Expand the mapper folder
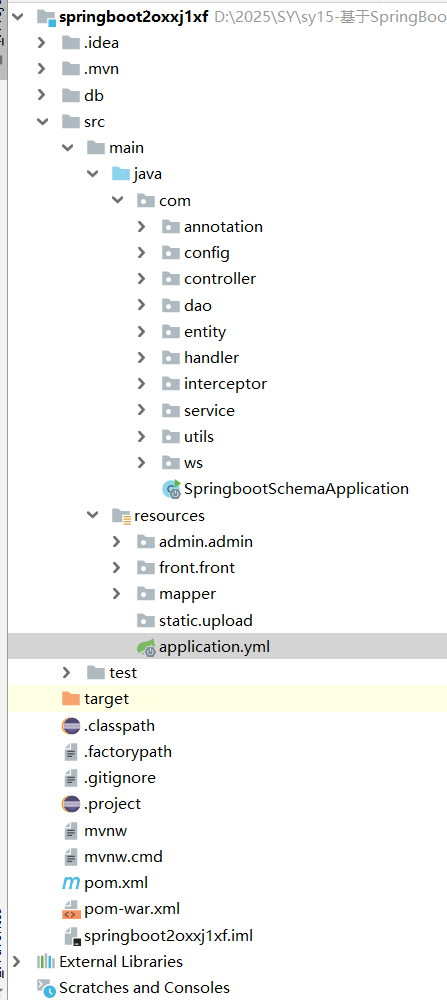This screenshot has width=447, height=1000. 116,594
